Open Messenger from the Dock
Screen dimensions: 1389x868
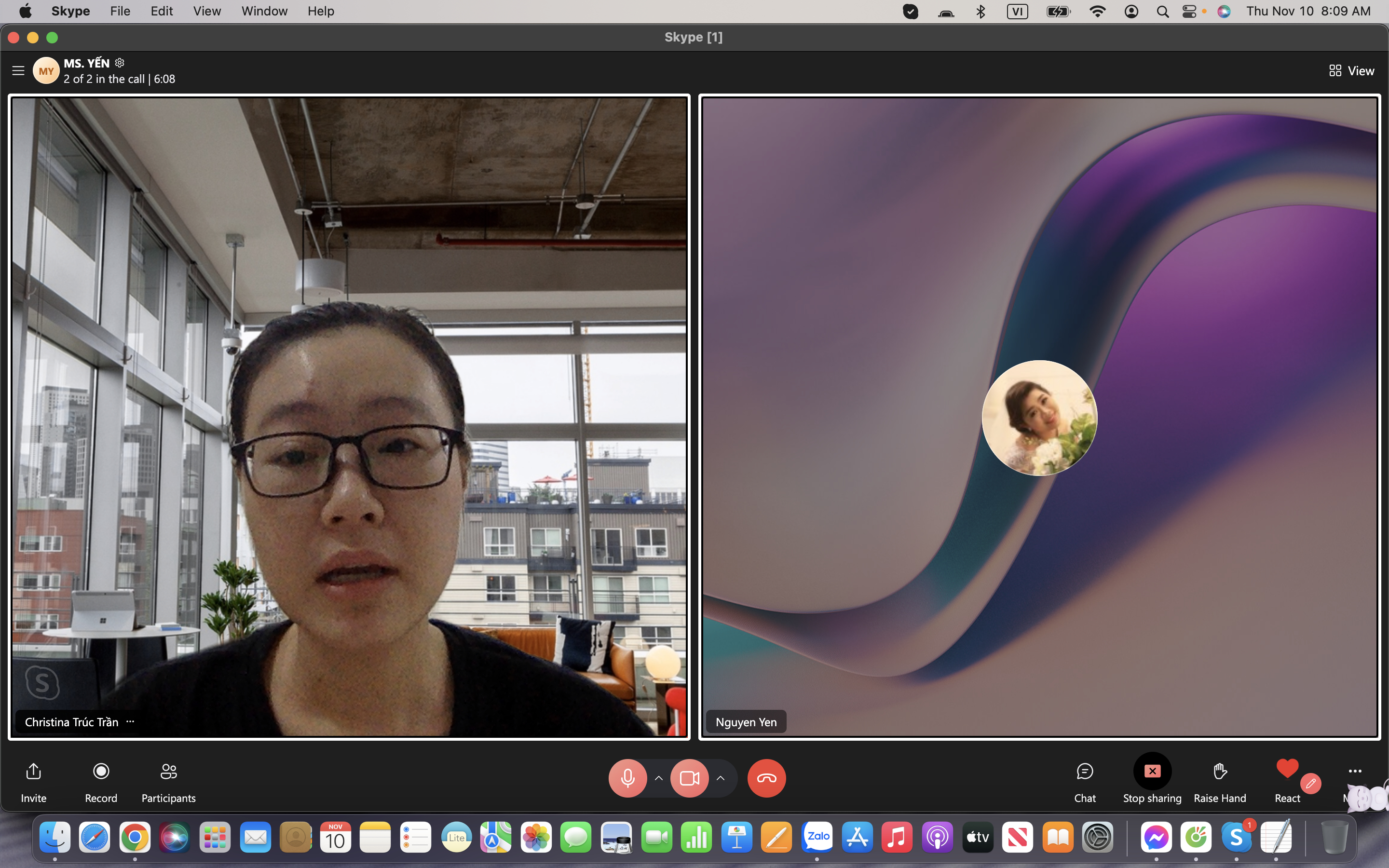1156,838
